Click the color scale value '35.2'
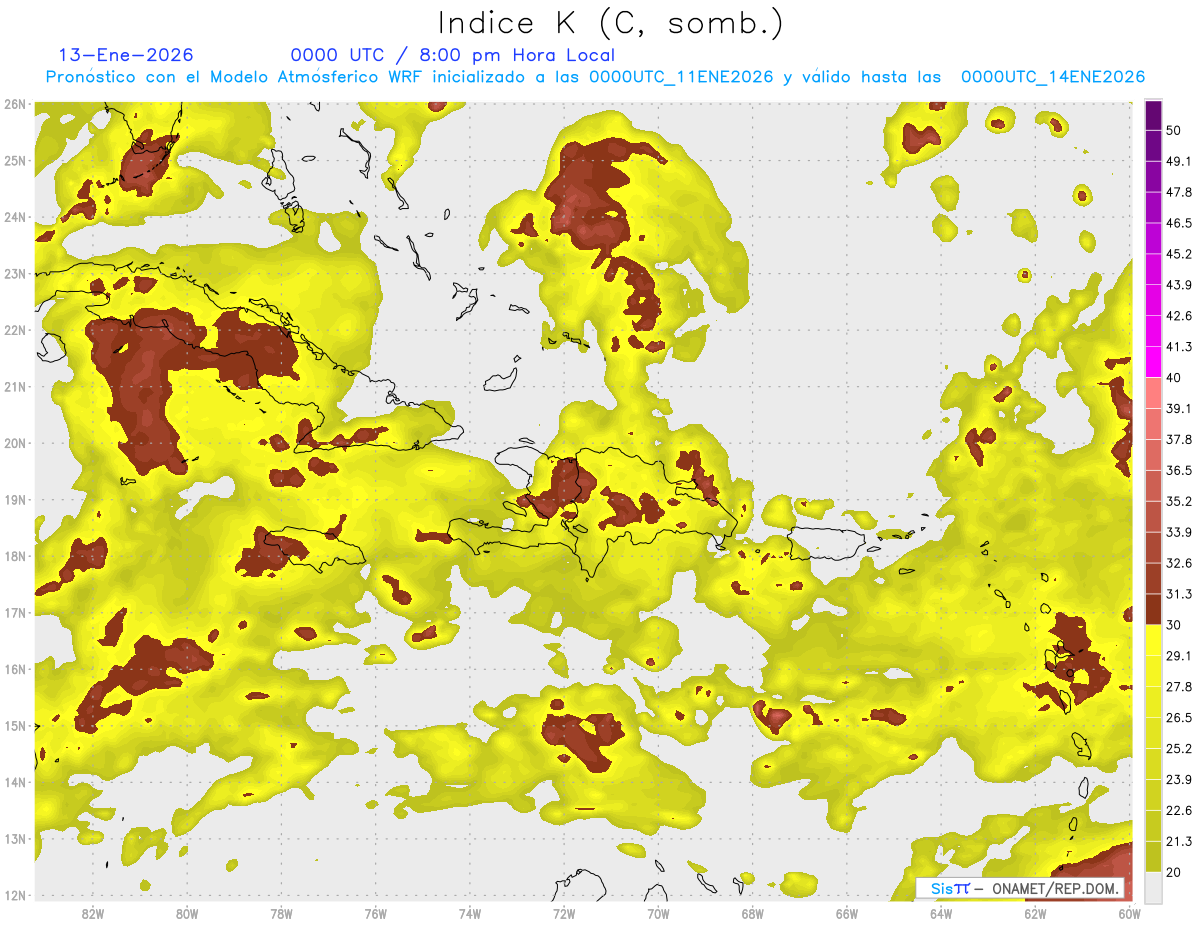This screenshot has width=1200, height=927. click(x=1179, y=501)
